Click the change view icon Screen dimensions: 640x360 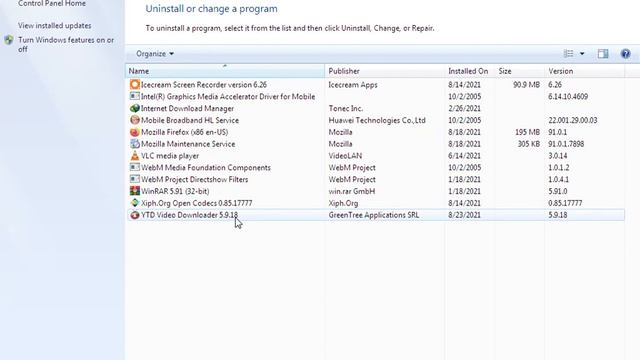(568, 53)
